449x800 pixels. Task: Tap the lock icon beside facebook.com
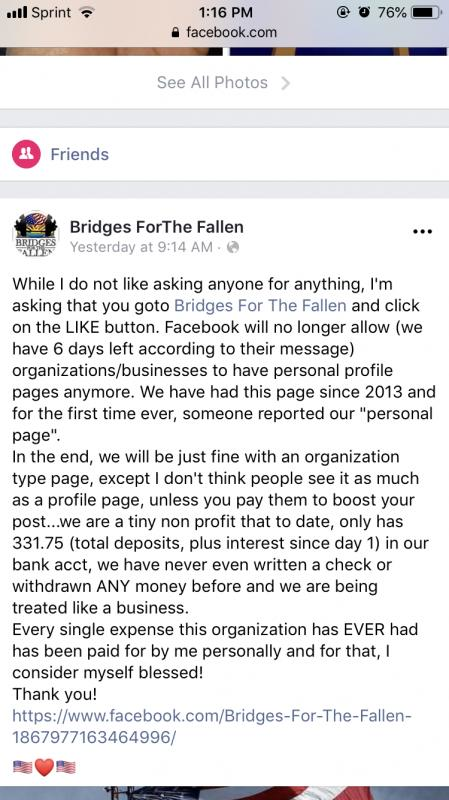click(176, 33)
